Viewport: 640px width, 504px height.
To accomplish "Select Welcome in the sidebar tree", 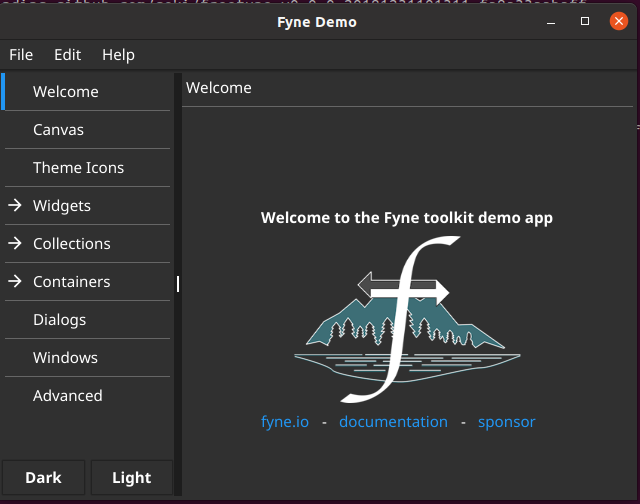I will click(x=87, y=92).
